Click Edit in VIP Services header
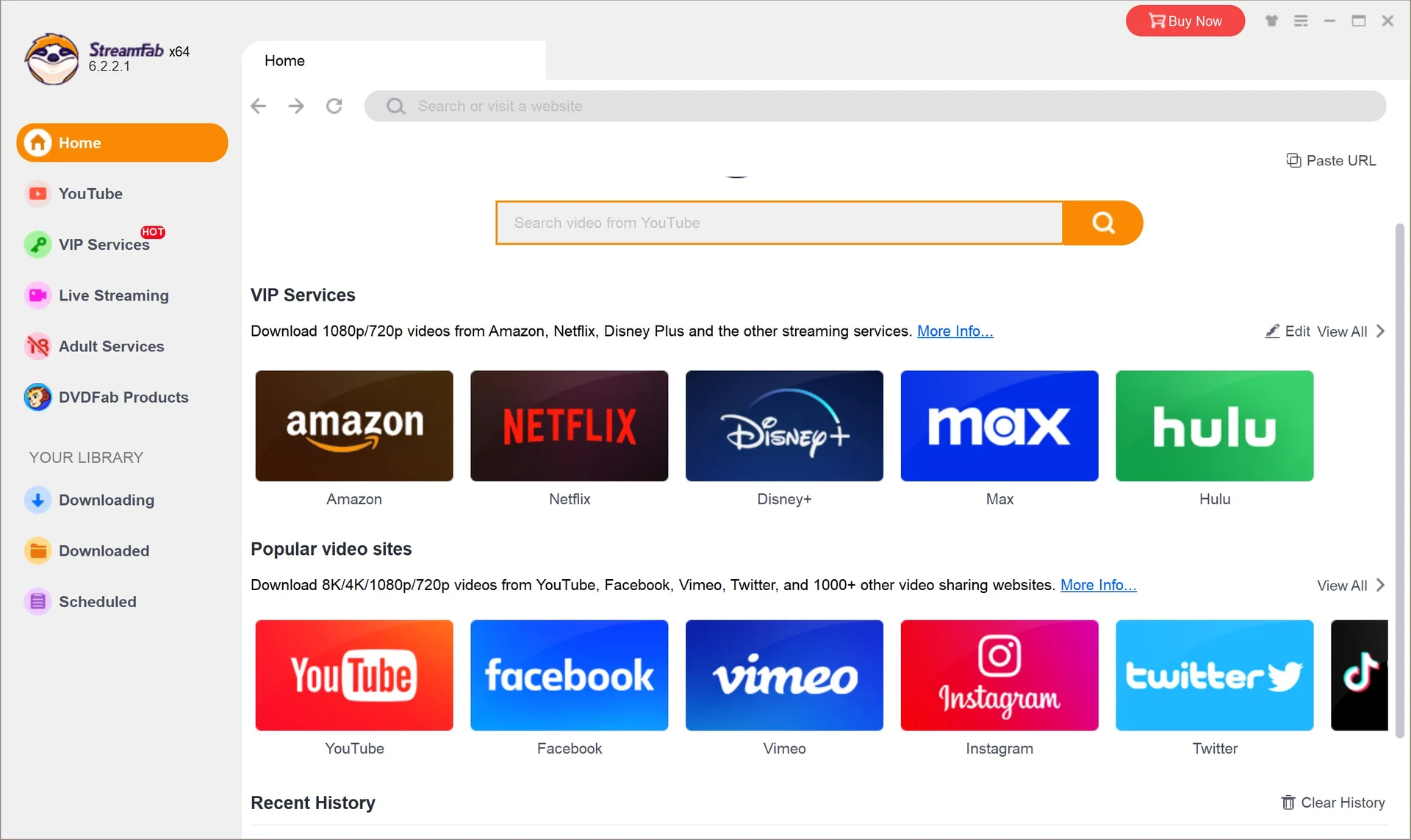This screenshot has width=1411, height=840. pos(1288,331)
